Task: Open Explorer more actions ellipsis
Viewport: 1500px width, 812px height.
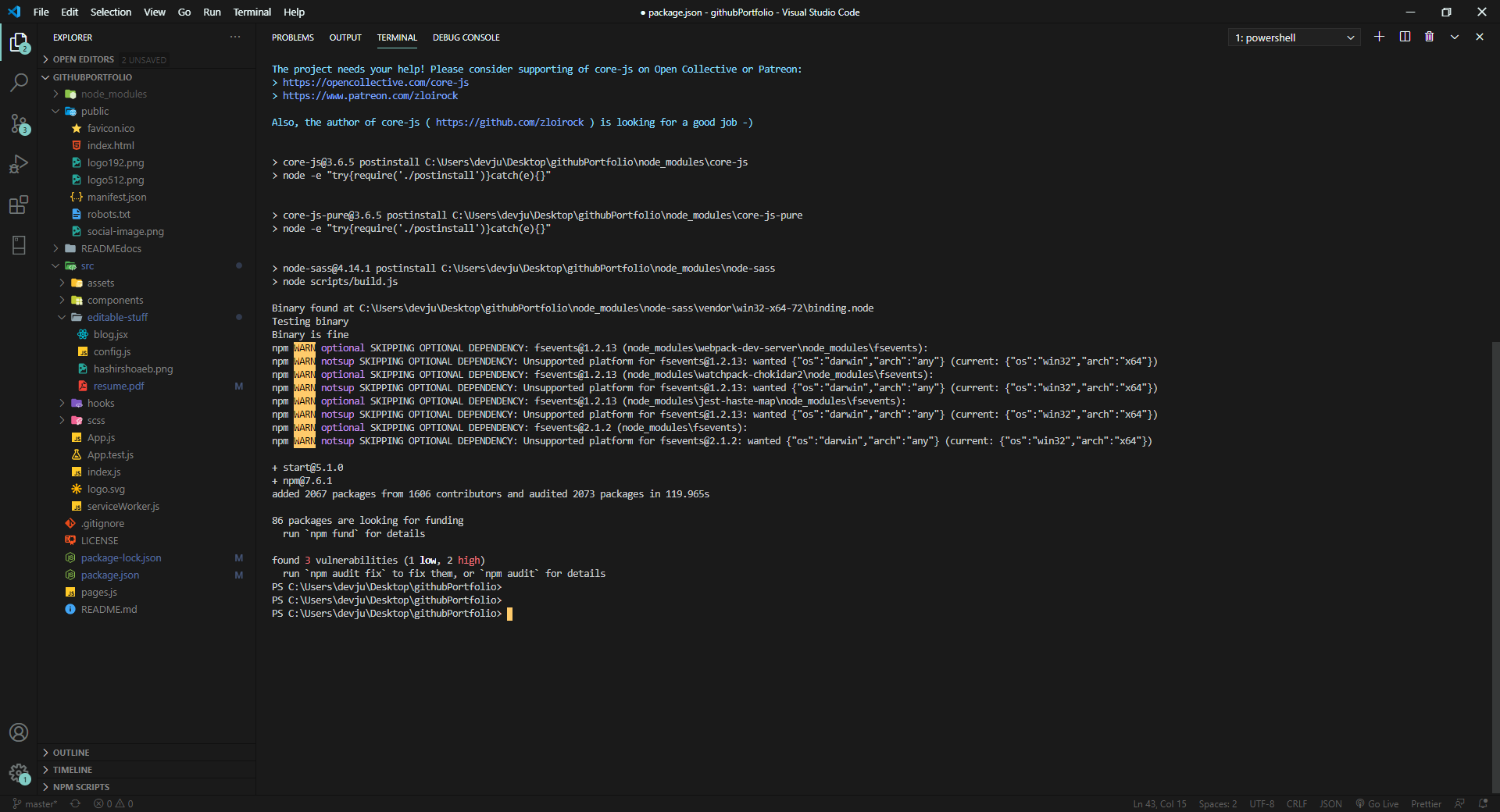Action: (235, 37)
